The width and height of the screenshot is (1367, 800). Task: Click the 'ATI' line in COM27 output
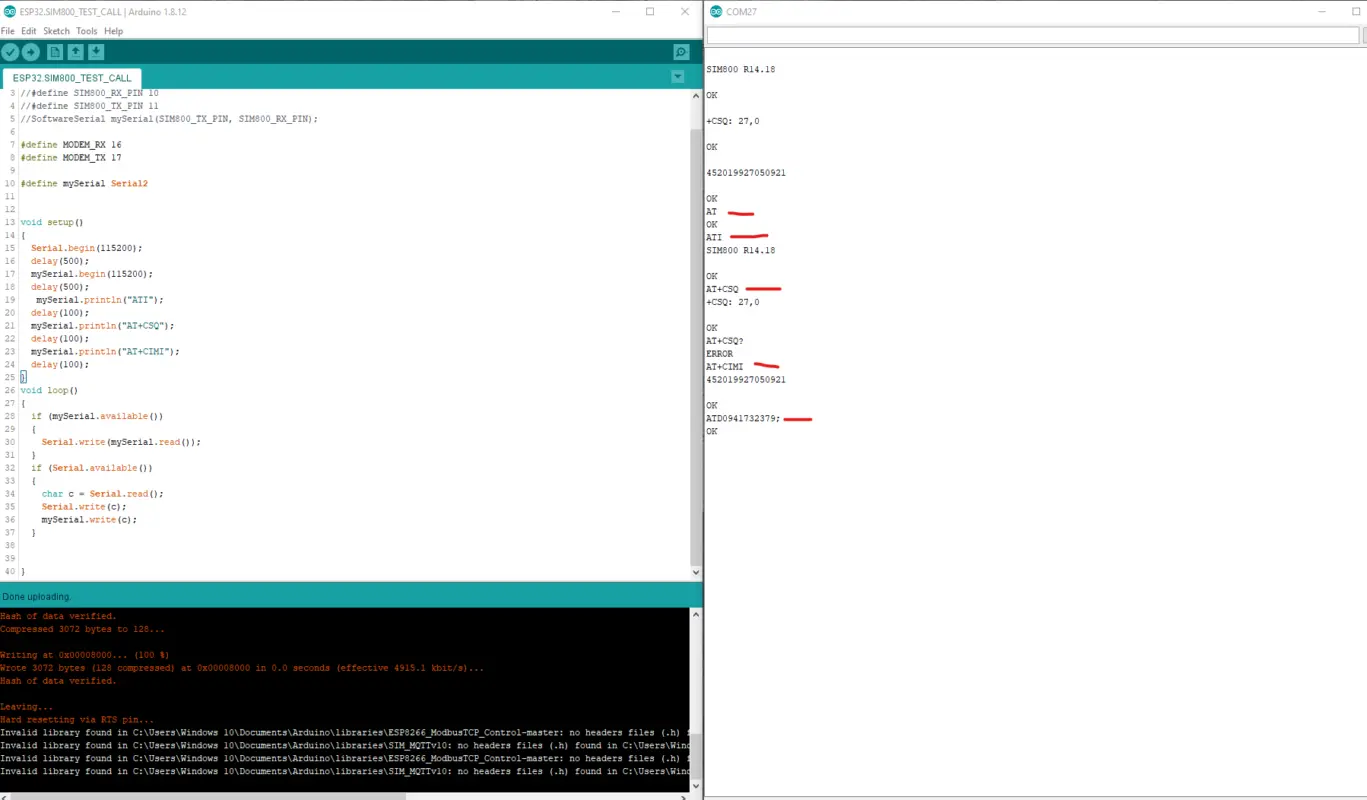[714, 238]
